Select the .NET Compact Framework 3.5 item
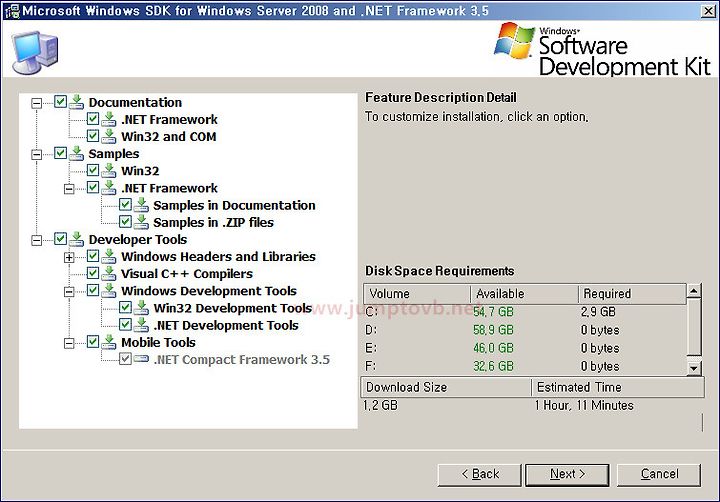 [x=242, y=360]
